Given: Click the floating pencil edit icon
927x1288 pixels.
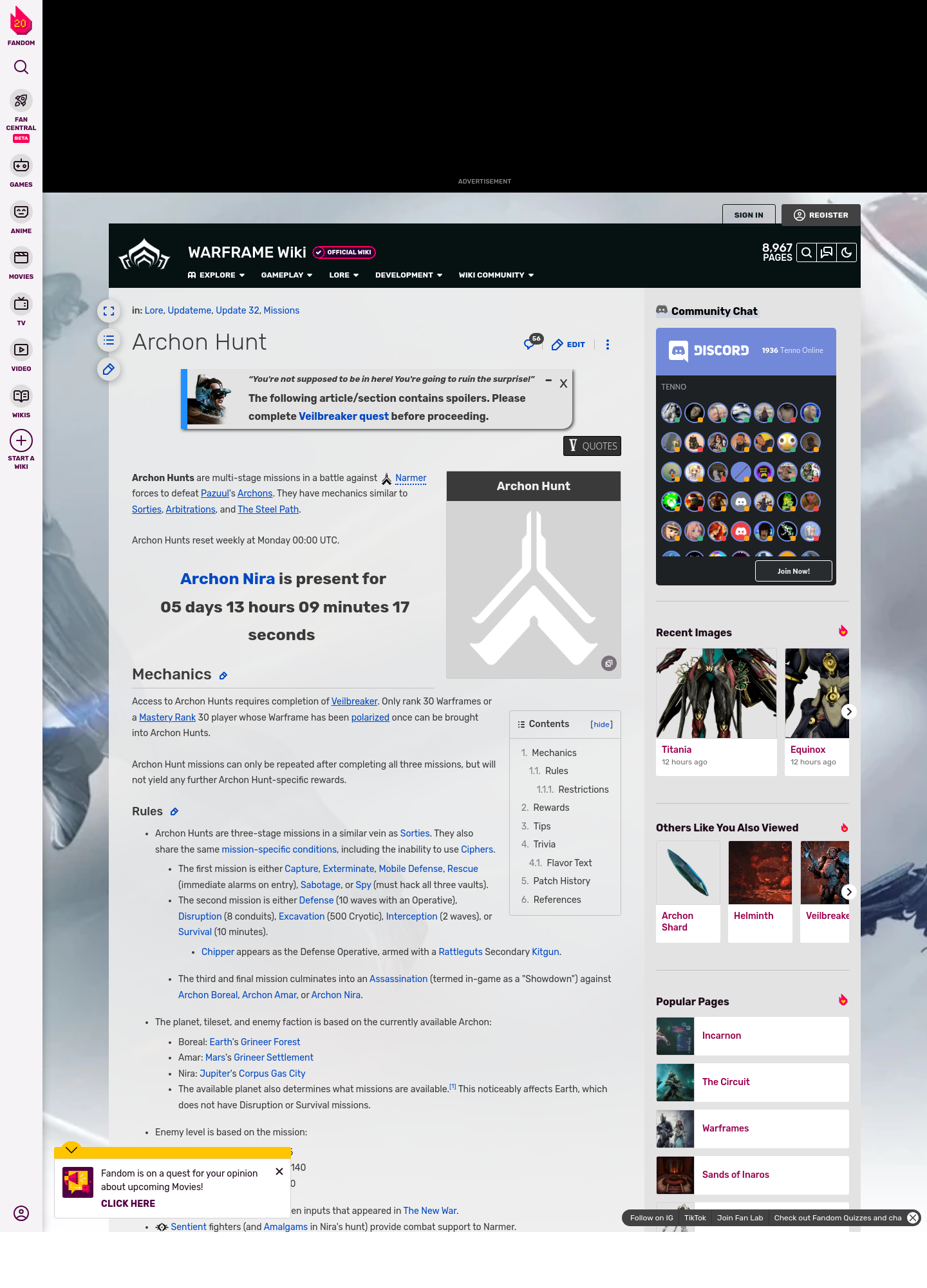Looking at the screenshot, I should coord(109,369).
